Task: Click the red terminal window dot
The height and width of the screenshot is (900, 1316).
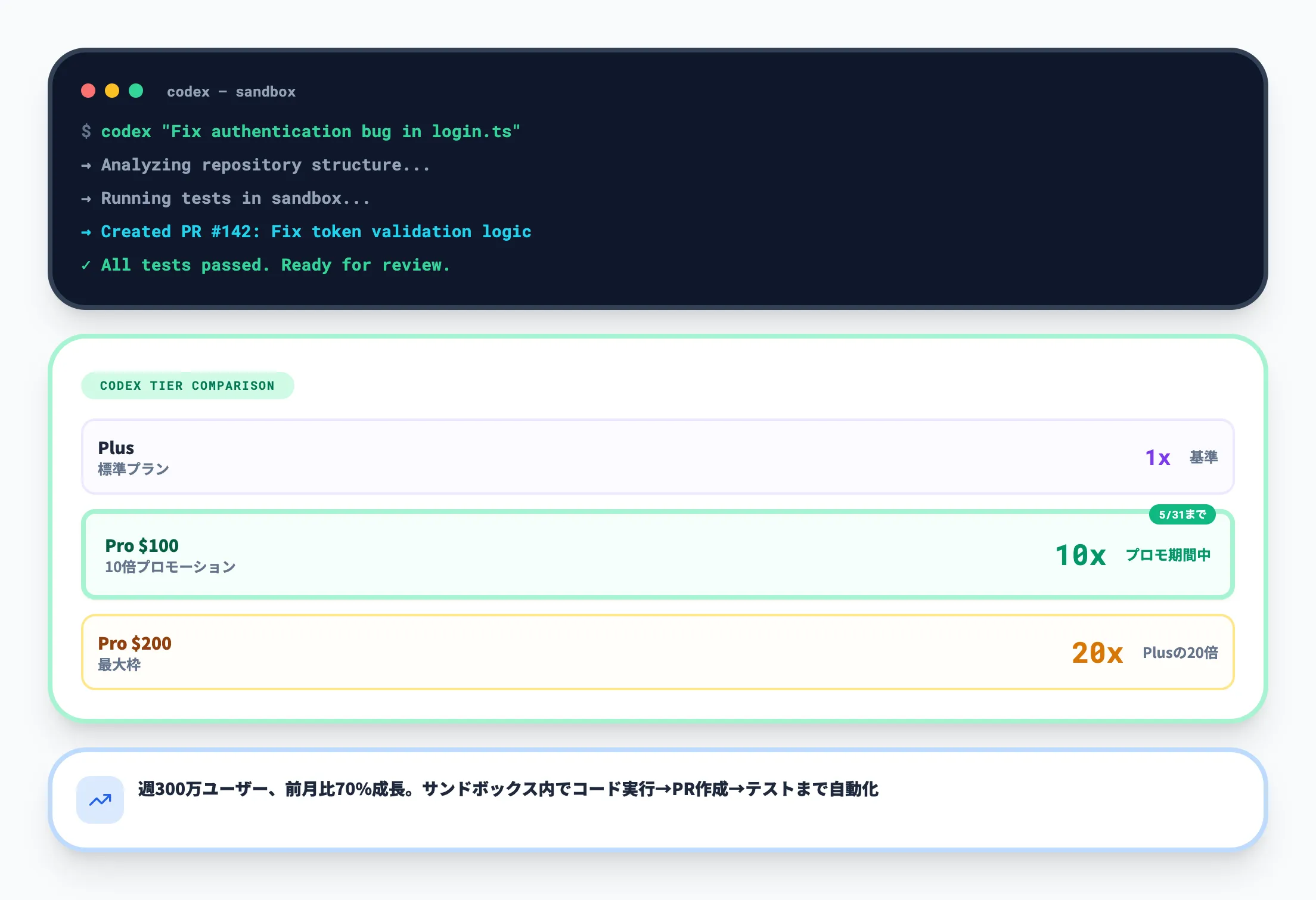Action: point(88,91)
